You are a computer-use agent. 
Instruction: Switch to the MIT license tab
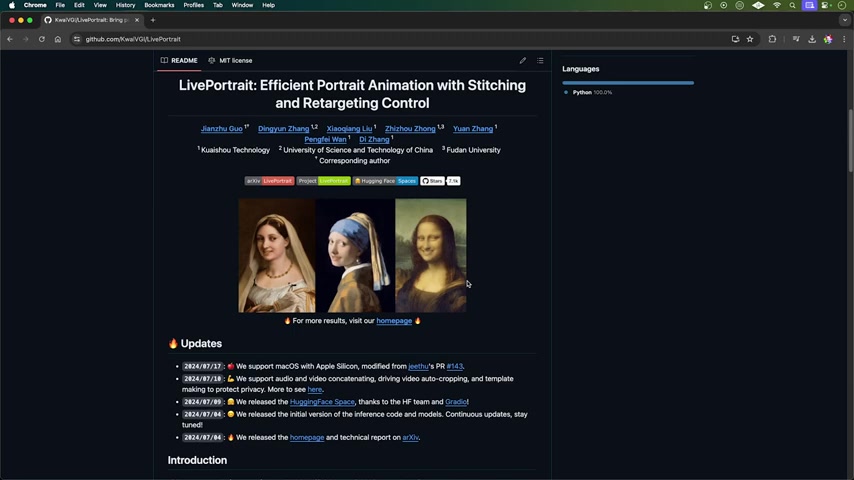[x=230, y=60]
